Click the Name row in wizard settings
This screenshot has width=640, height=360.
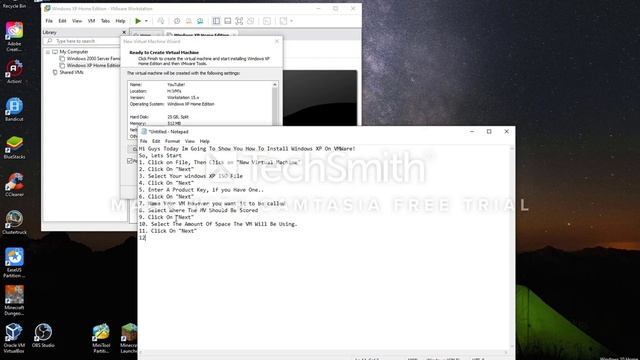[200, 84]
